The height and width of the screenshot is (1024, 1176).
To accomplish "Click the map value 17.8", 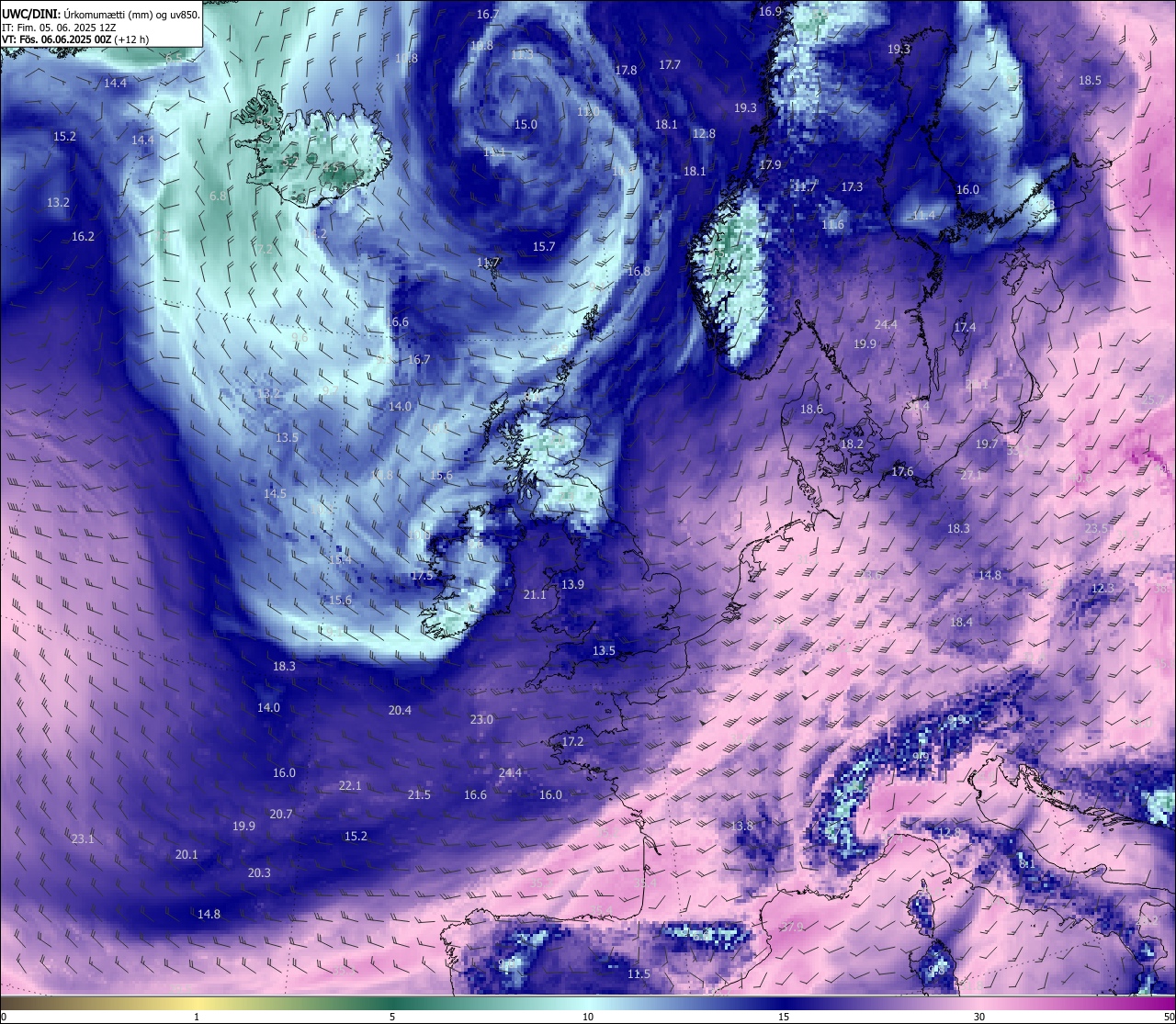I will (x=626, y=71).
